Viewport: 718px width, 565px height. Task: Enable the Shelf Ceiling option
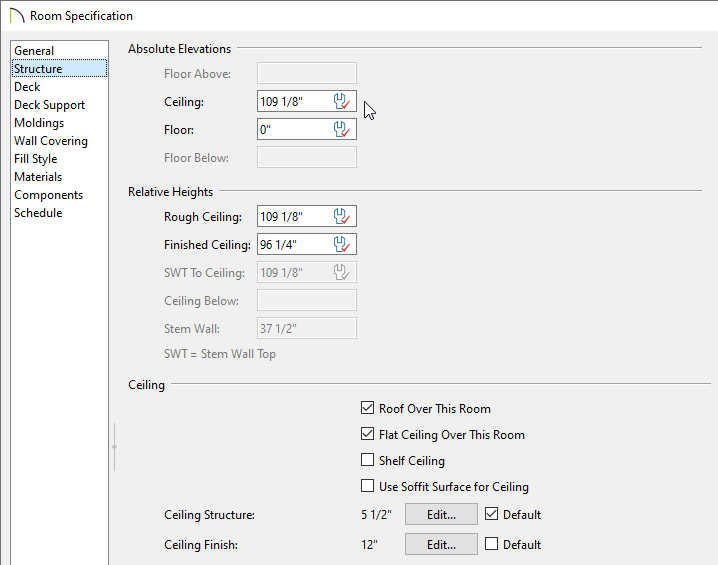367,459
